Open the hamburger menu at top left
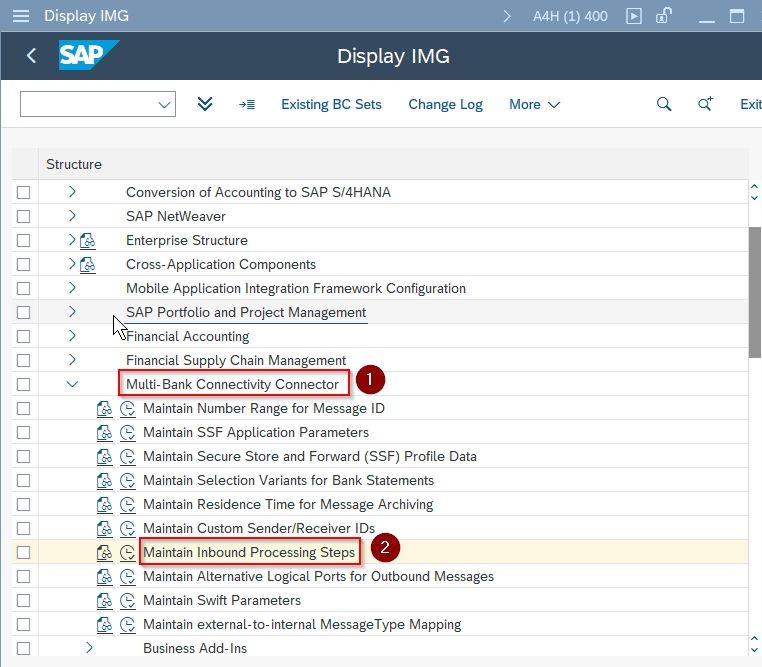 [20, 16]
